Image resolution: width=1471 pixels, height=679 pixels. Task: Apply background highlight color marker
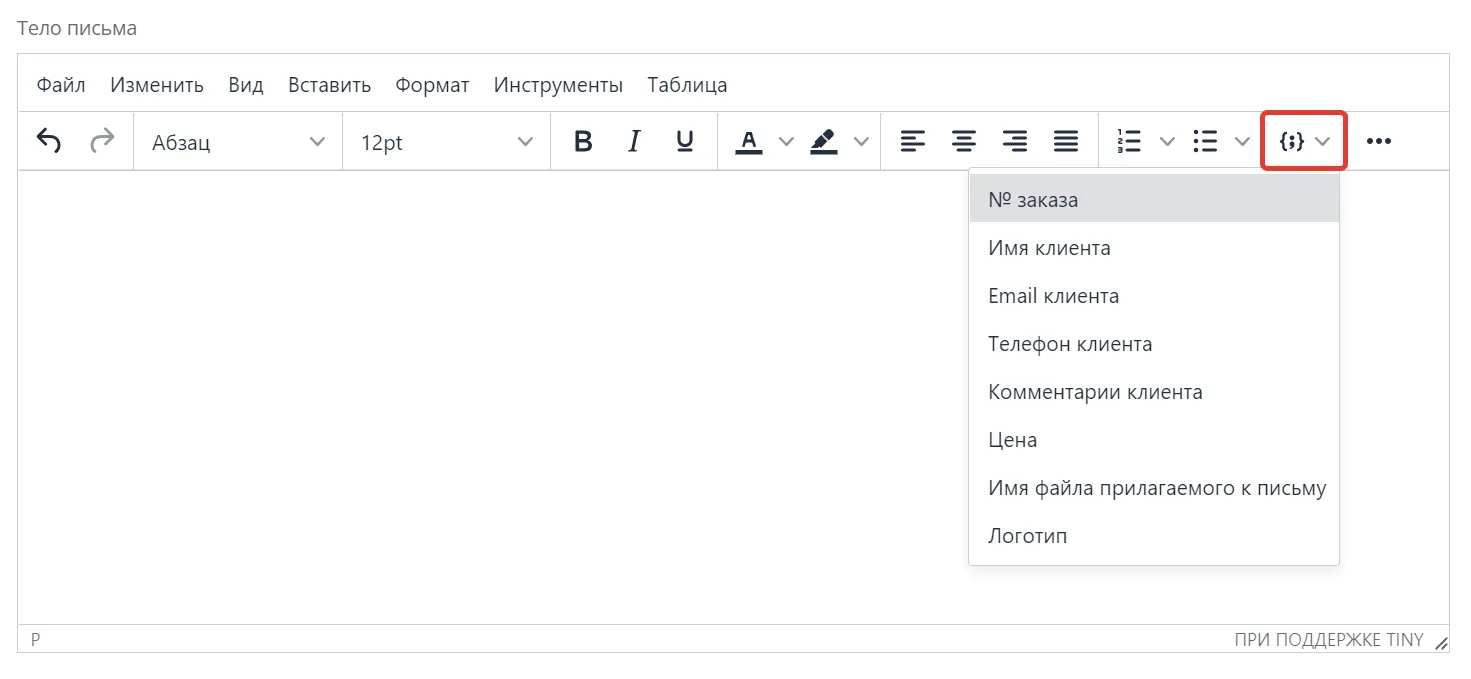(824, 141)
